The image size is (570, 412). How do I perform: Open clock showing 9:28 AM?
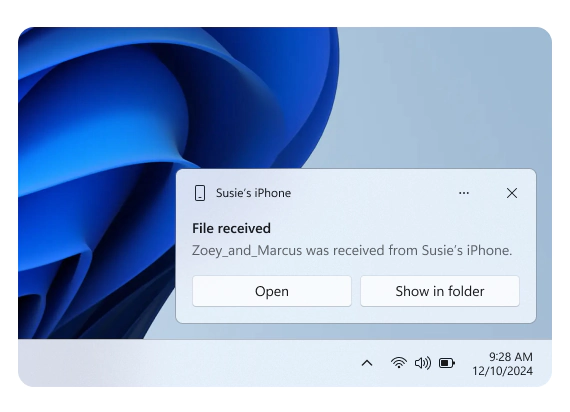510,357
